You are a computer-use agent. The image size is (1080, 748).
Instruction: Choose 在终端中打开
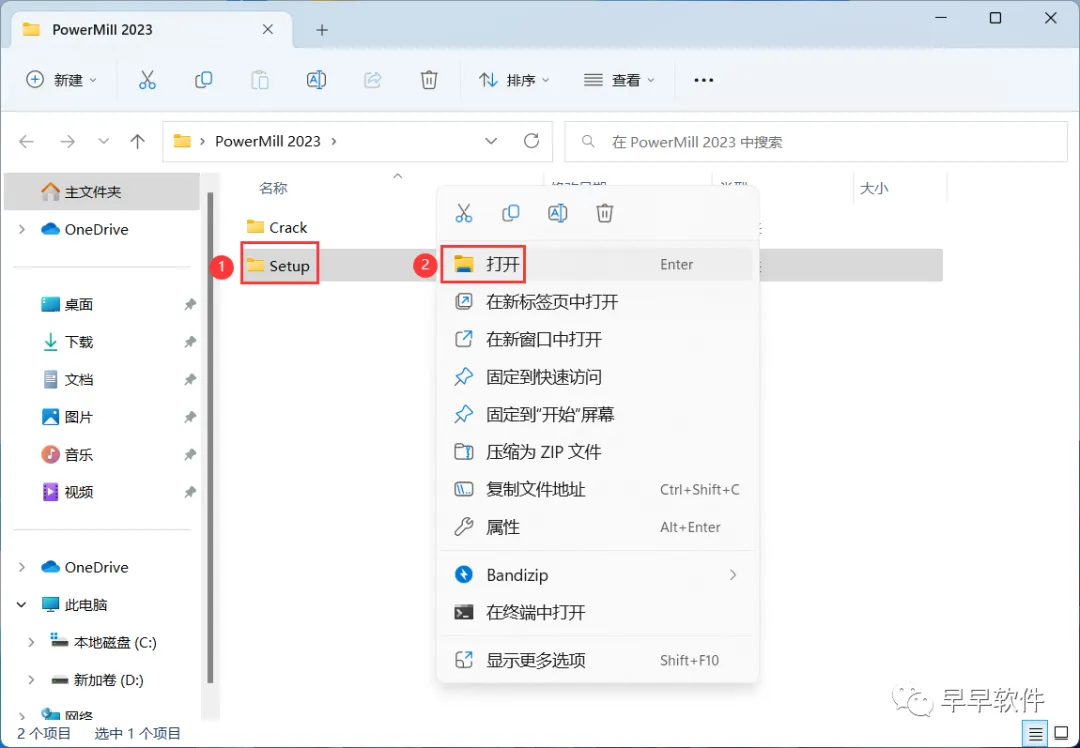[x=597, y=612]
